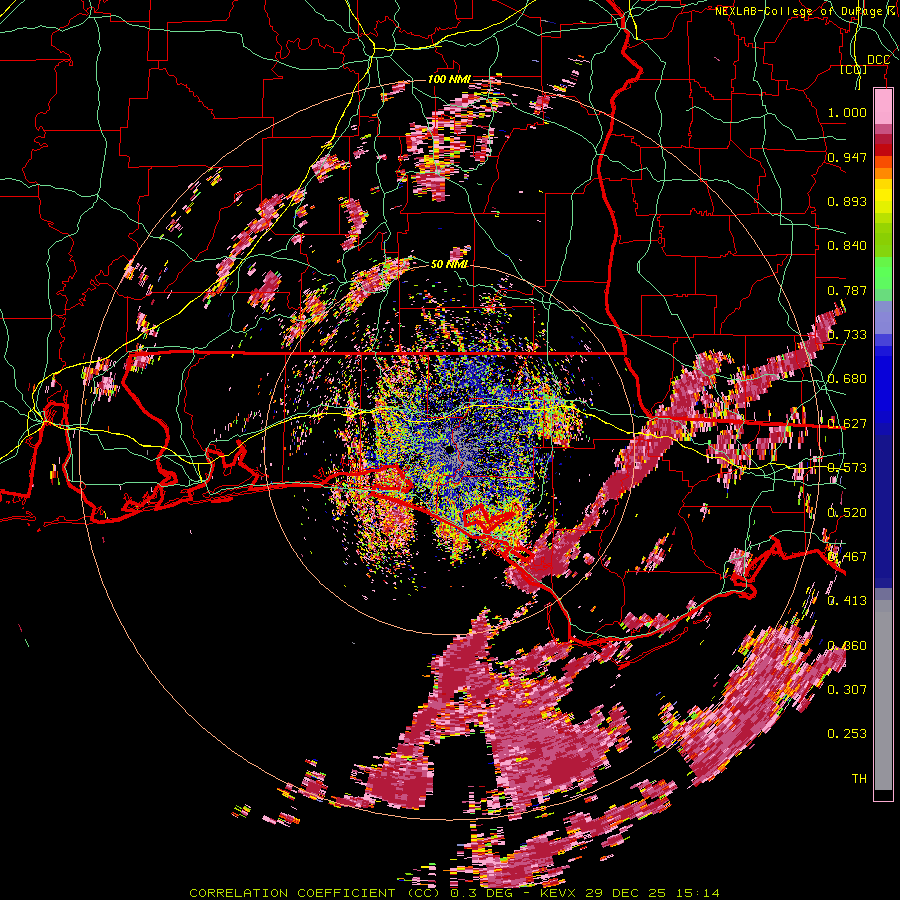Click the "TH" label at the color scale bottom
Image resolution: width=900 pixels, height=900 pixels.
[x=859, y=778]
